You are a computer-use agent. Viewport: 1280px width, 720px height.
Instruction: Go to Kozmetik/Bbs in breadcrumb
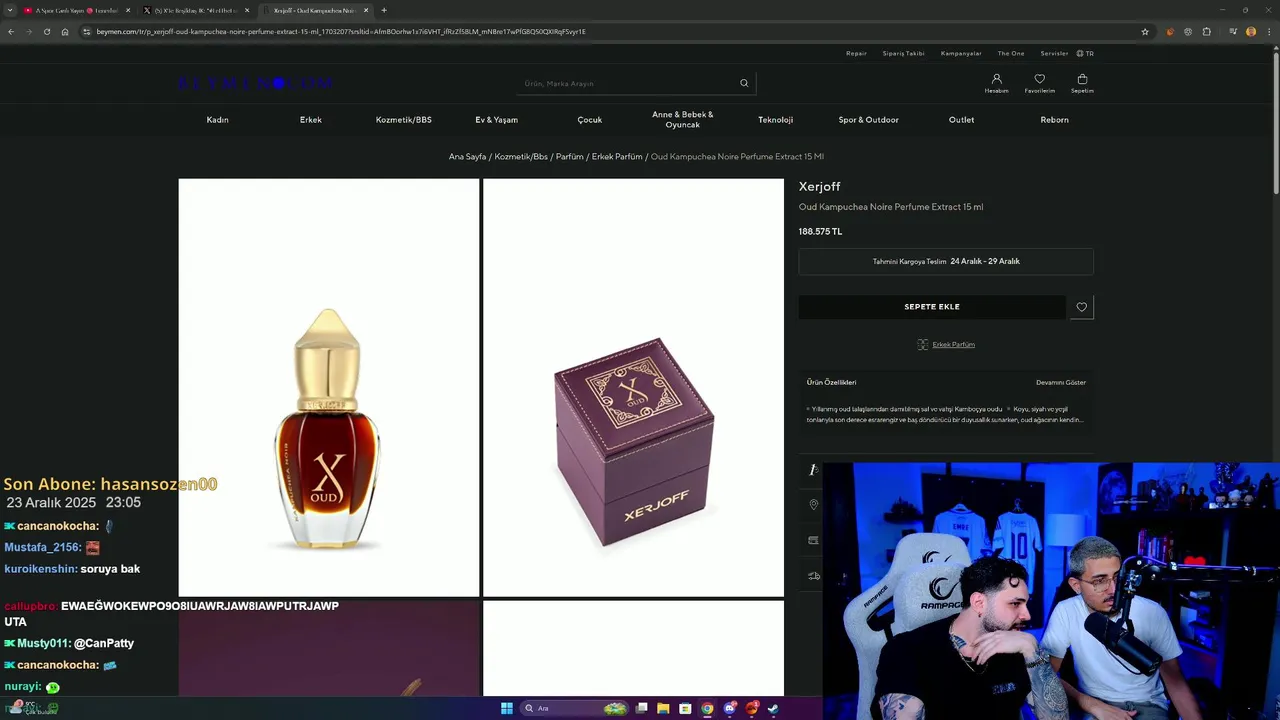pos(521,157)
